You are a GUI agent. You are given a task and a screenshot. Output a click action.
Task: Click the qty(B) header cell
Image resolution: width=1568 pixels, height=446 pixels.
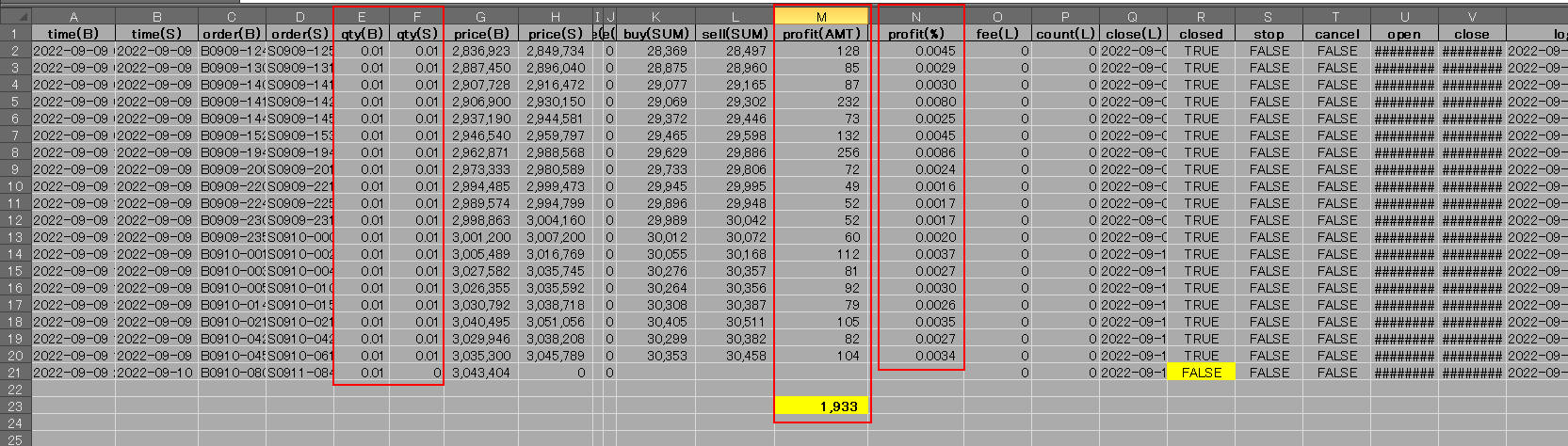(x=361, y=34)
